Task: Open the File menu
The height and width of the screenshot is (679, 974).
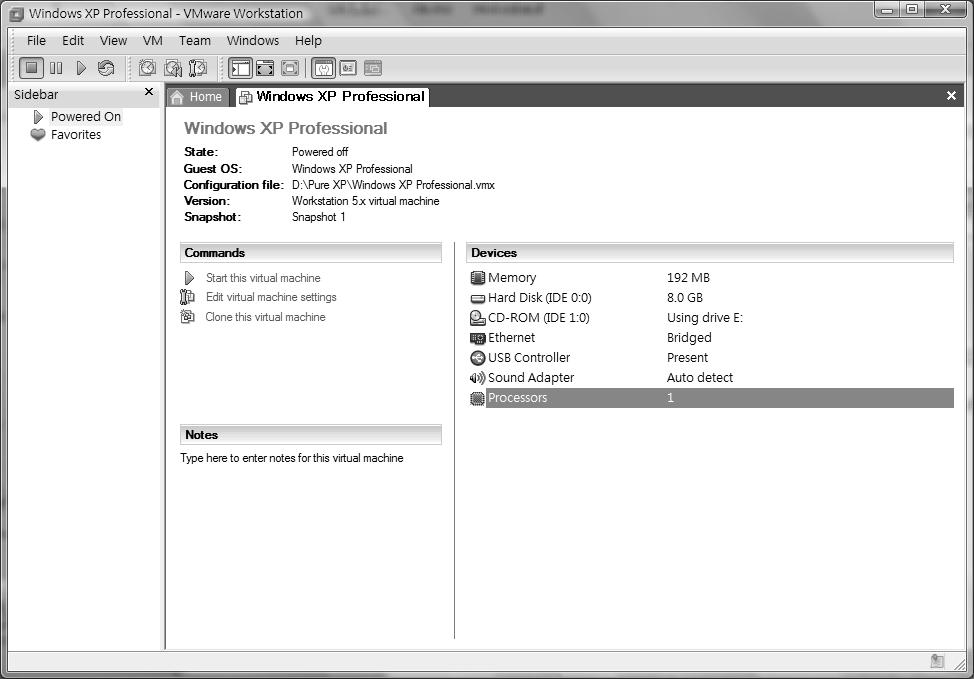Action: [36, 40]
